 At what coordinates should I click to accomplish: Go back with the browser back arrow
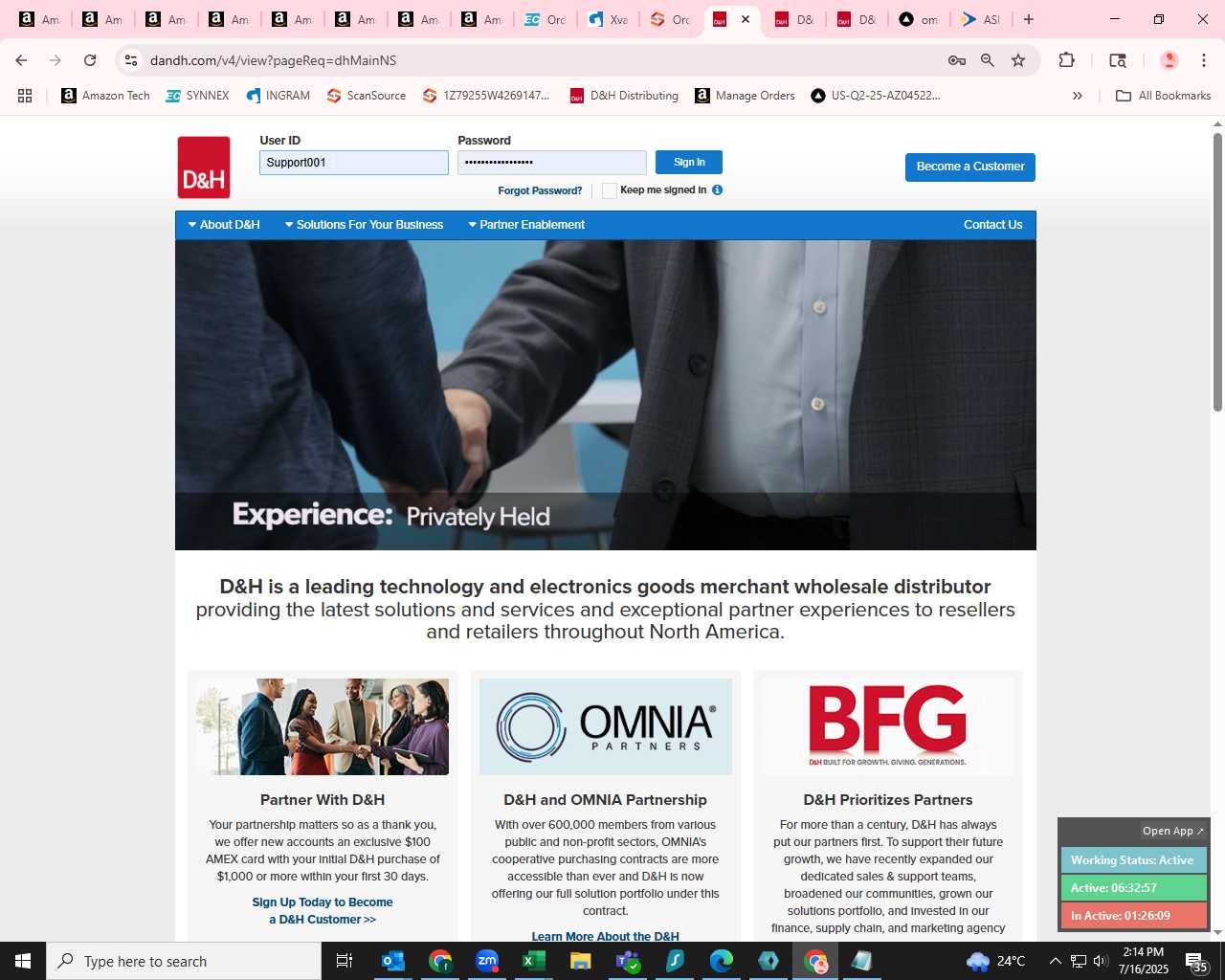coord(21,60)
